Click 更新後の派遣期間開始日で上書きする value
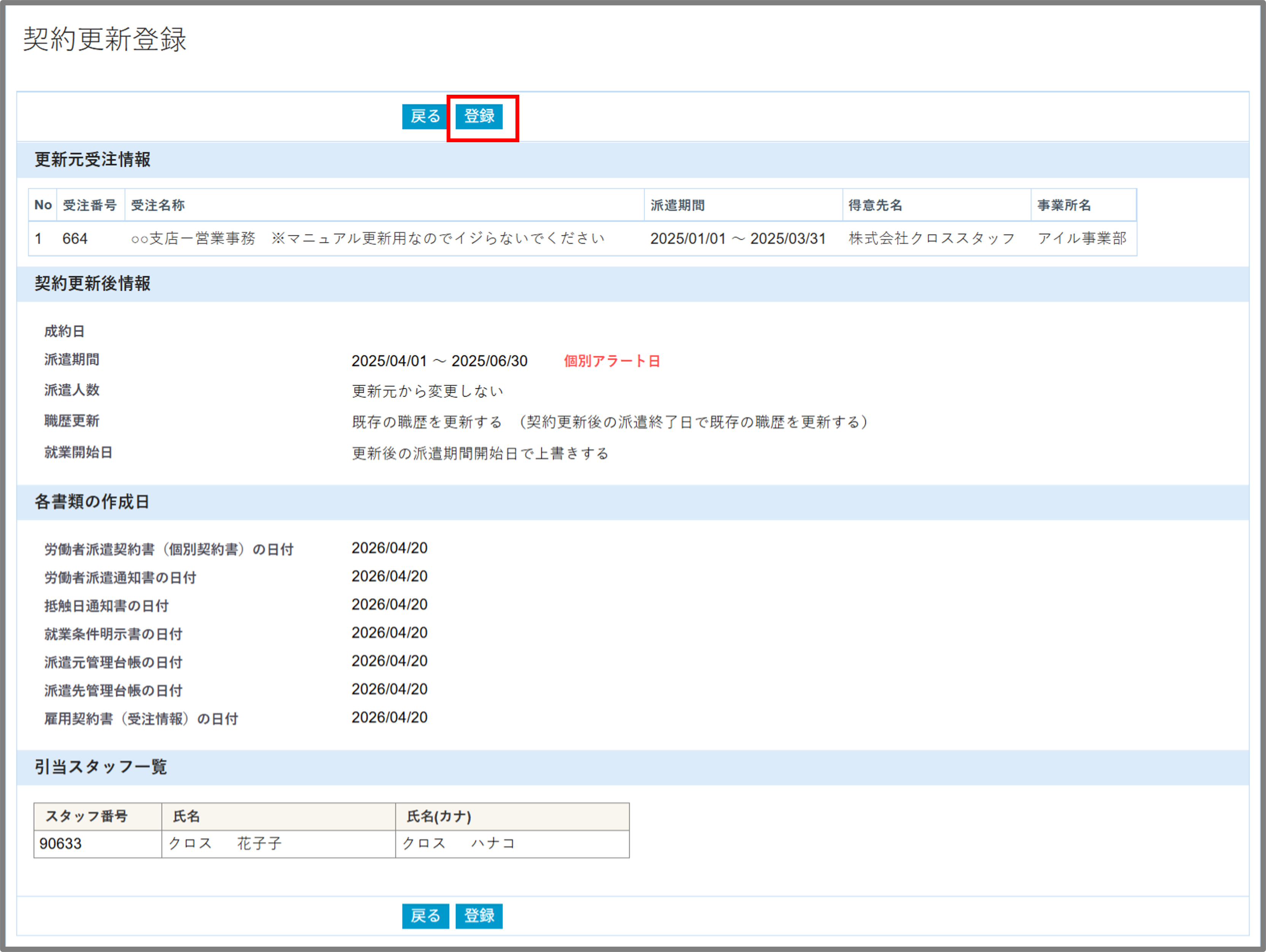 point(480,454)
